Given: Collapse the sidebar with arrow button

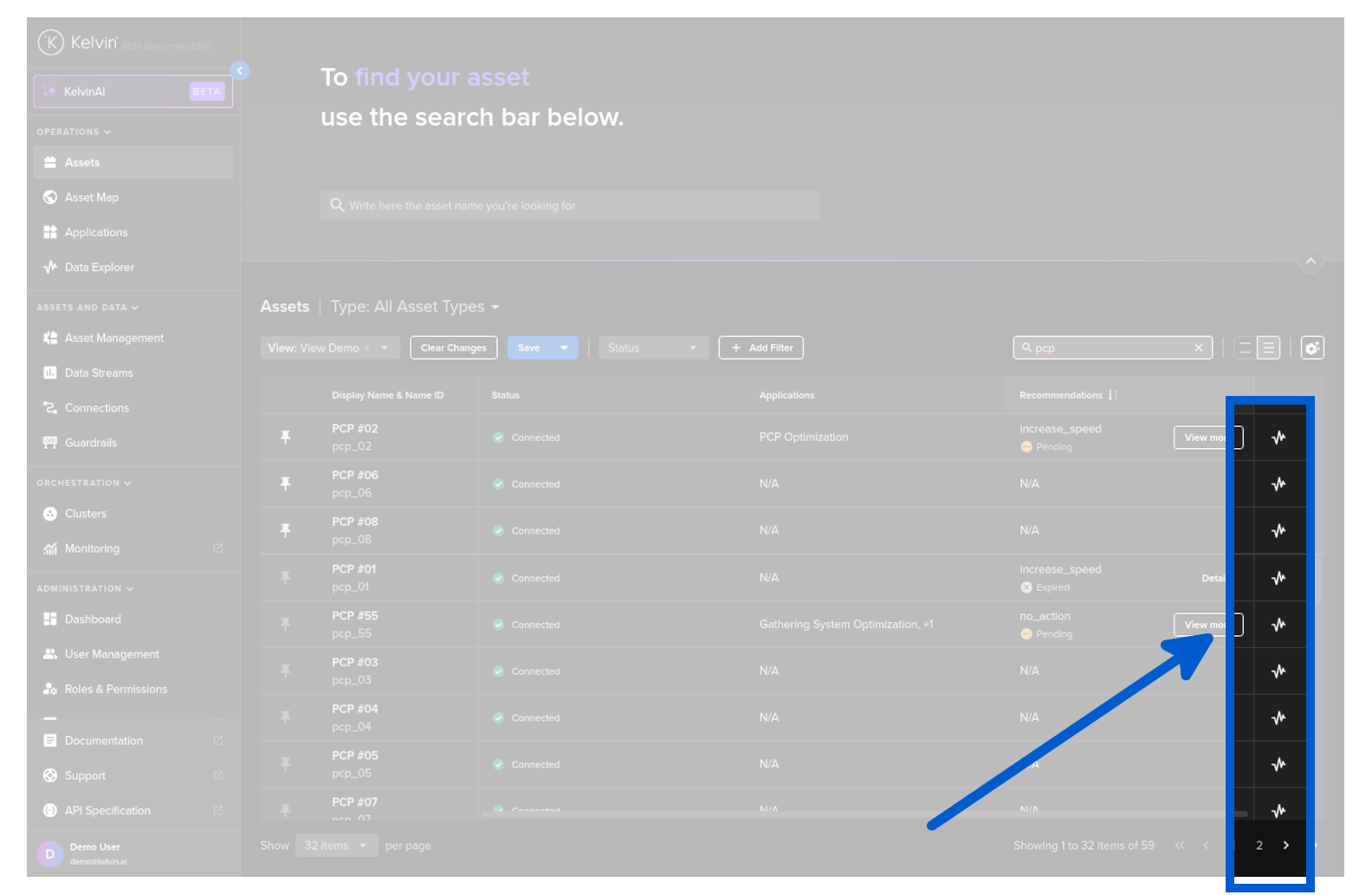Looking at the screenshot, I should 240,71.
